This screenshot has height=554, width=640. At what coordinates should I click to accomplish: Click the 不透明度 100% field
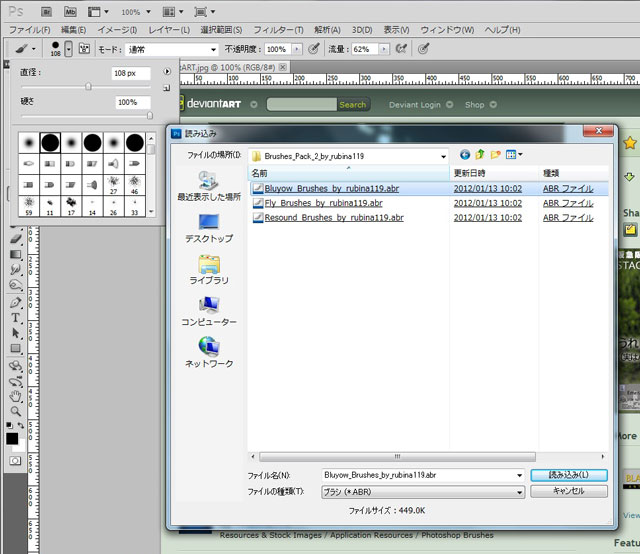click(x=278, y=49)
